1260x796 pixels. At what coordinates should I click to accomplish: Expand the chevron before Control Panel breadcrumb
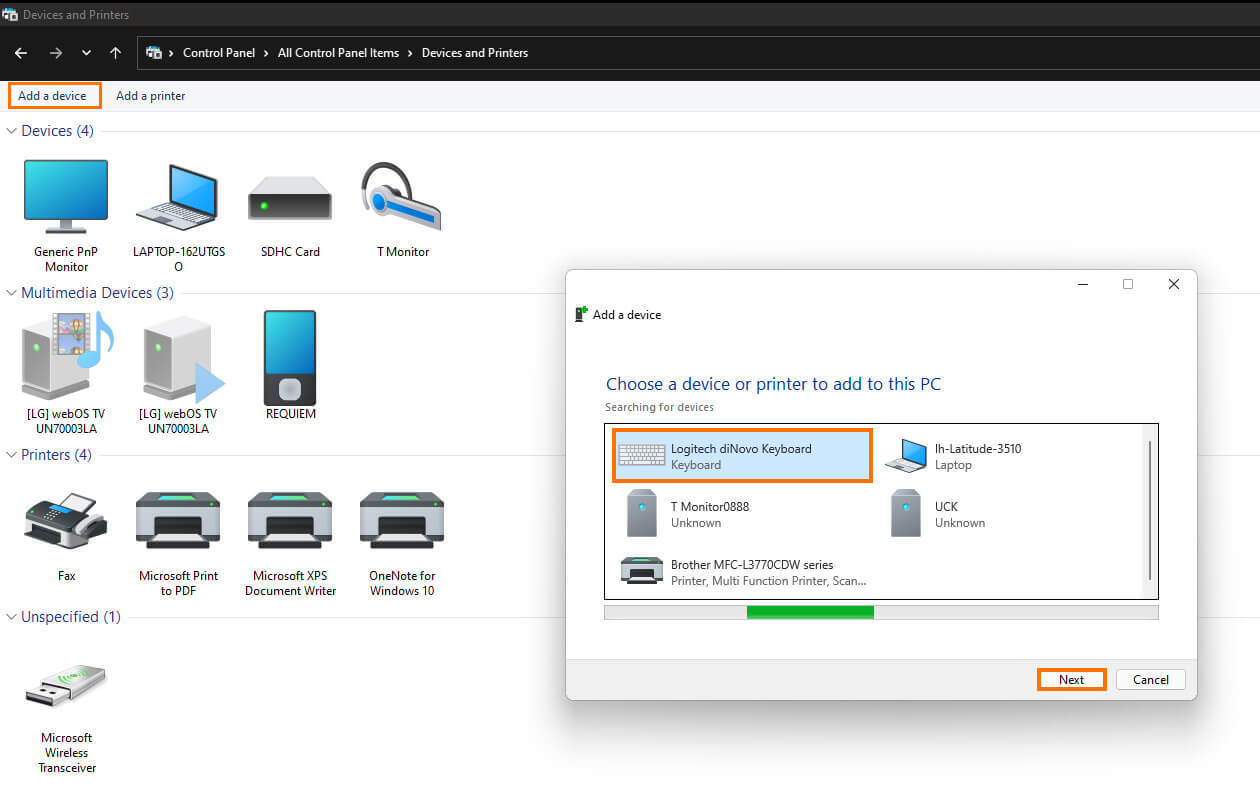[x=172, y=53]
